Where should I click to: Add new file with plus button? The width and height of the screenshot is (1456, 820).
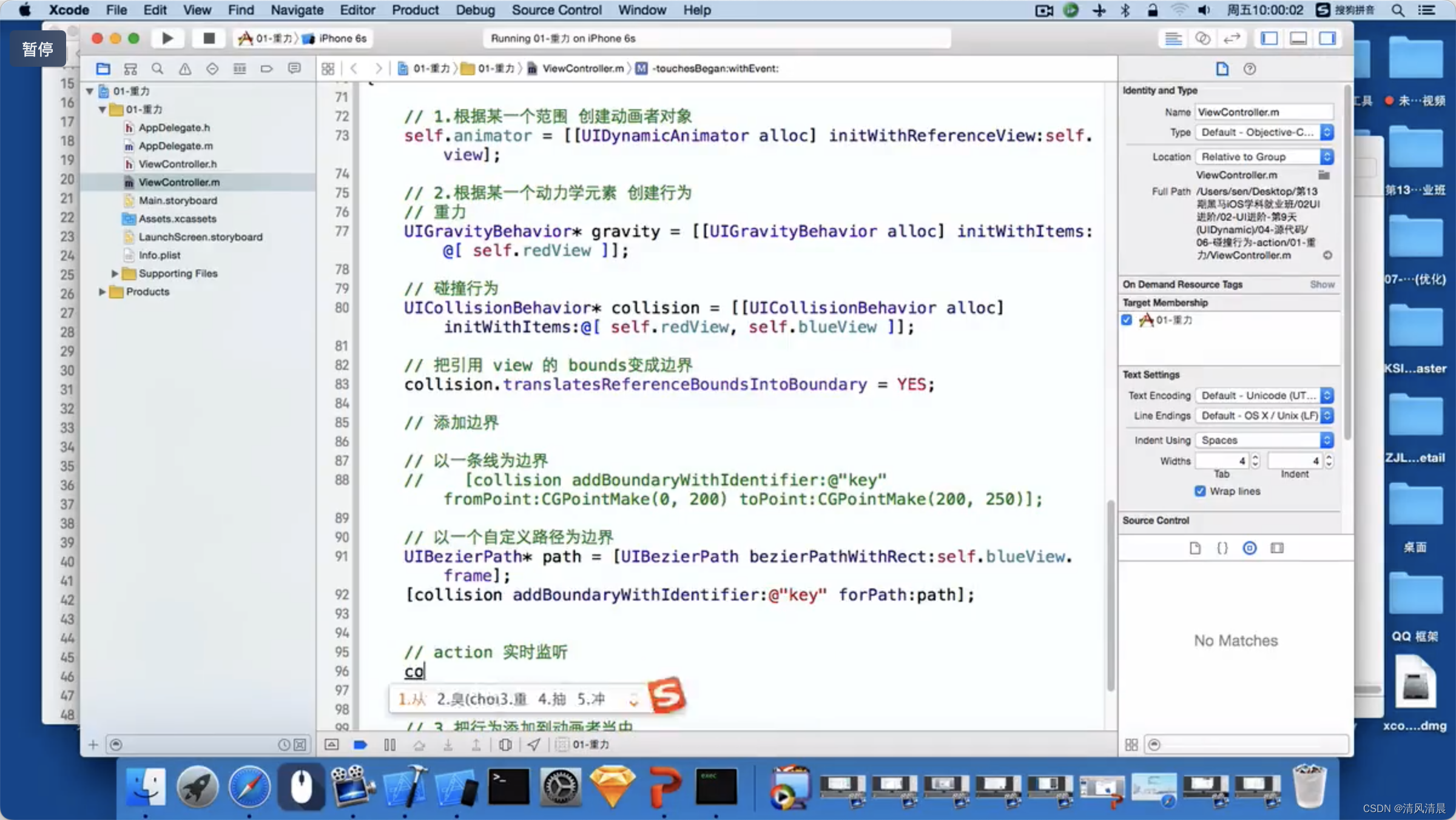(x=93, y=745)
